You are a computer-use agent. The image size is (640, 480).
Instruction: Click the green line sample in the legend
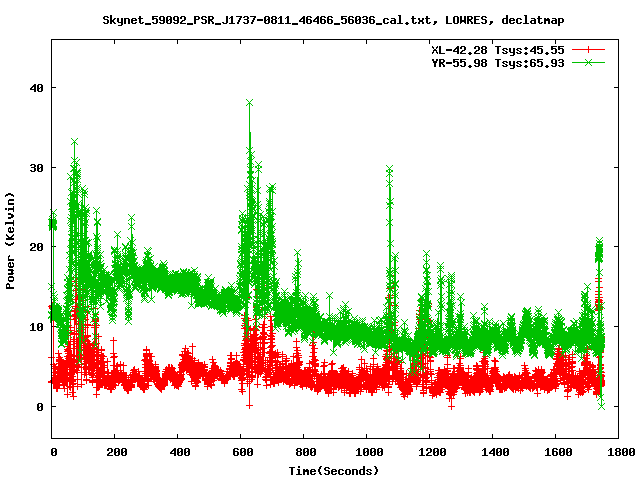(588, 62)
